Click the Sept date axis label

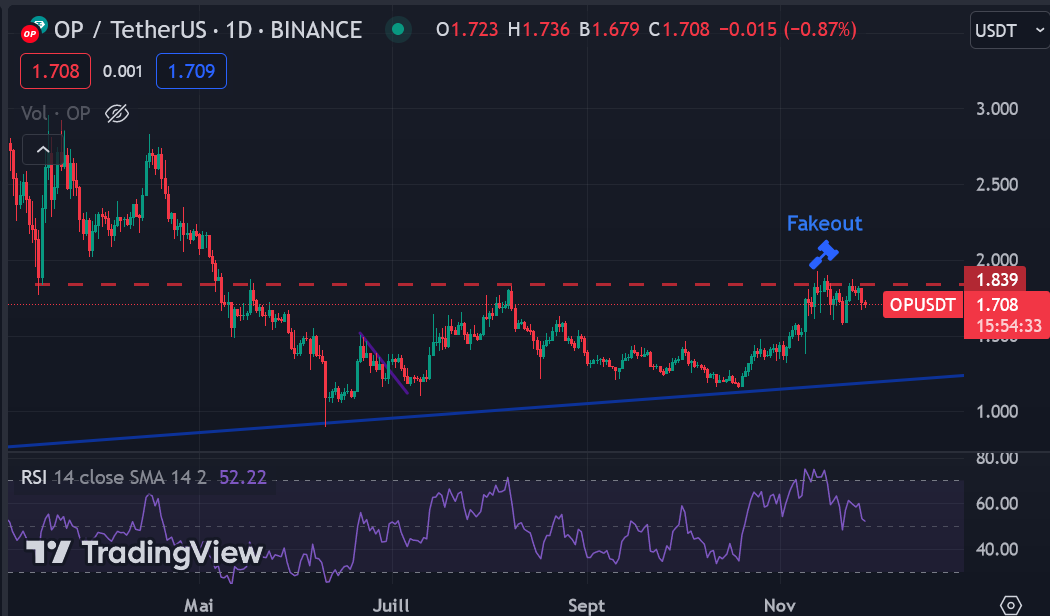click(x=587, y=606)
